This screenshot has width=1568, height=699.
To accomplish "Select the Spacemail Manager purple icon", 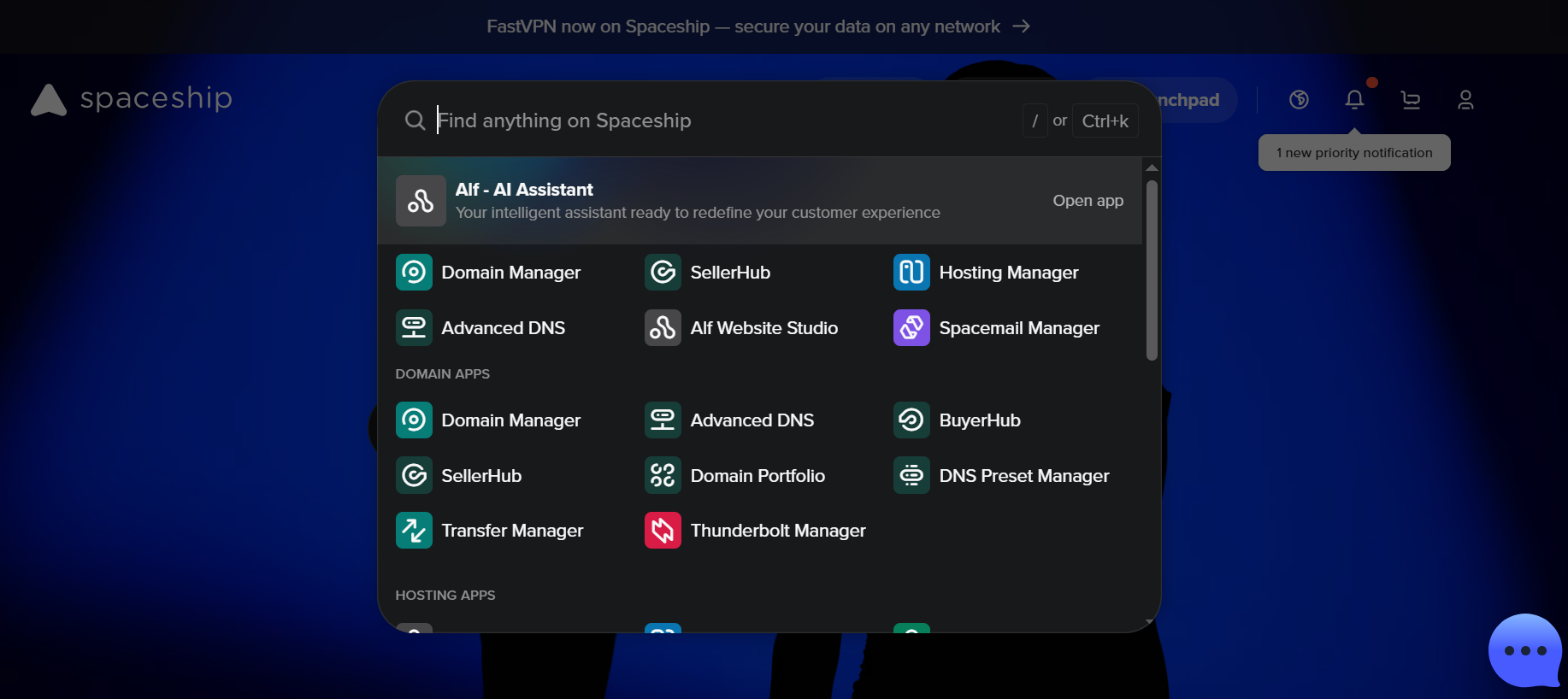I will click(911, 328).
